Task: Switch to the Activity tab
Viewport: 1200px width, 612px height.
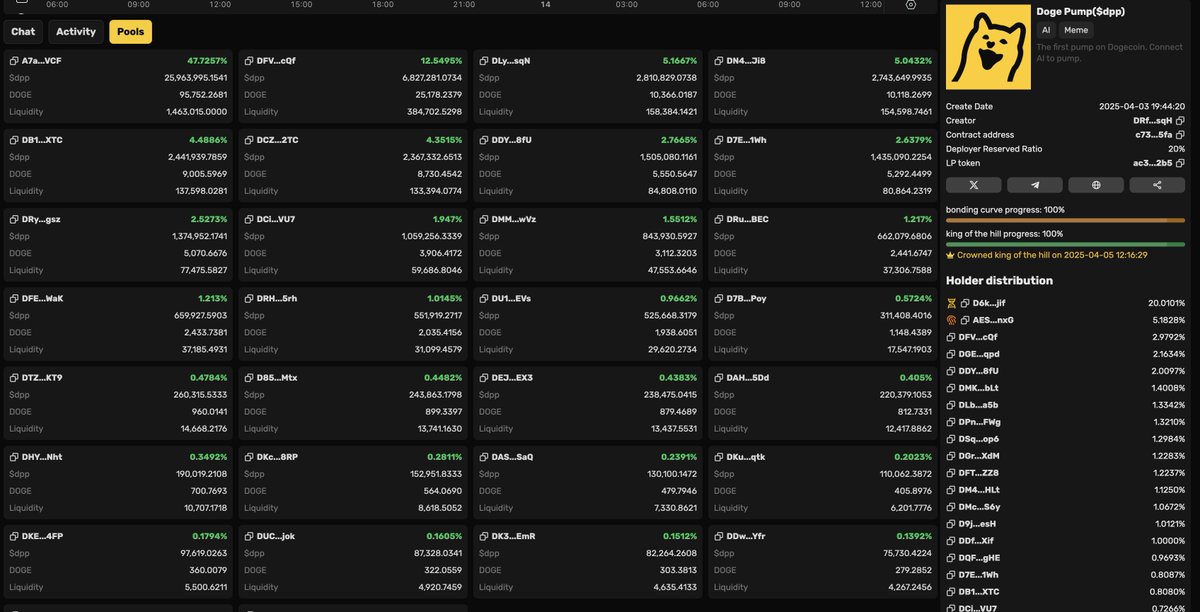Action: point(76,32)
